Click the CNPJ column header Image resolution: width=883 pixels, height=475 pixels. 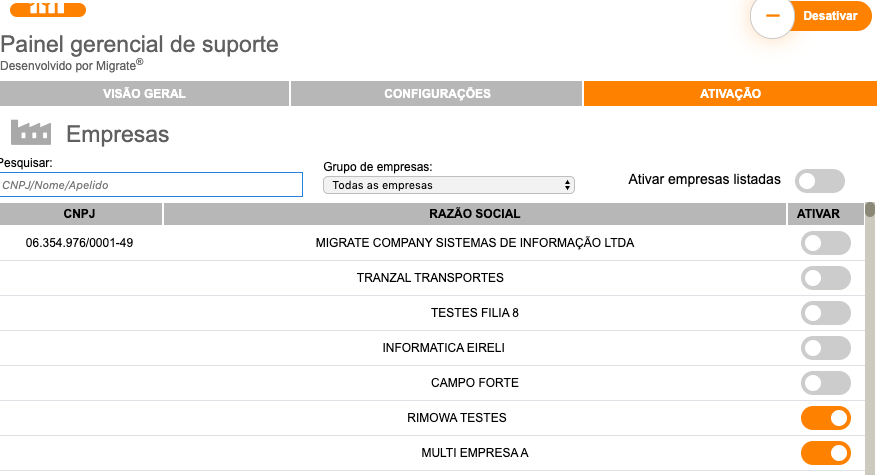click(80, 214)
